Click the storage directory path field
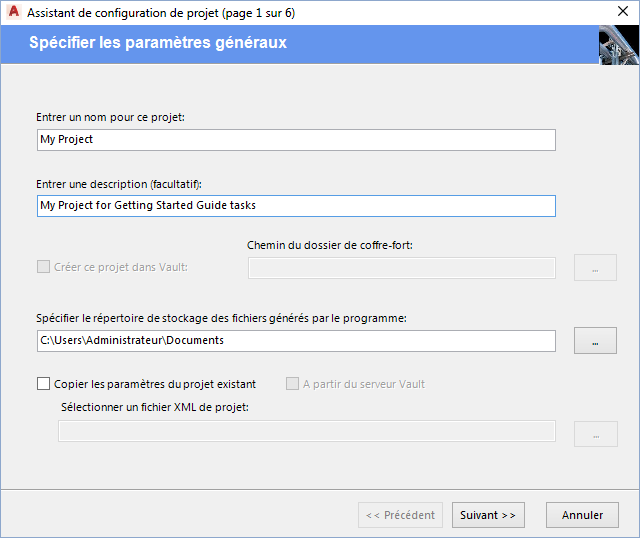This screenshot has width=640, height=538. pyautogui.click(x=295, y=341)
